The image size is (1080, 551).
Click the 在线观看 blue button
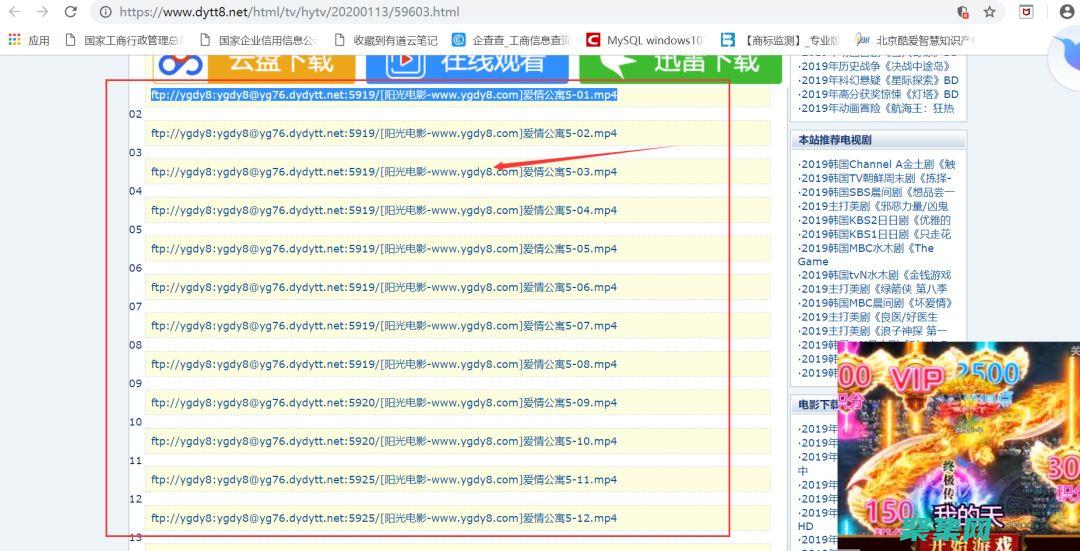tap(467, 69)
